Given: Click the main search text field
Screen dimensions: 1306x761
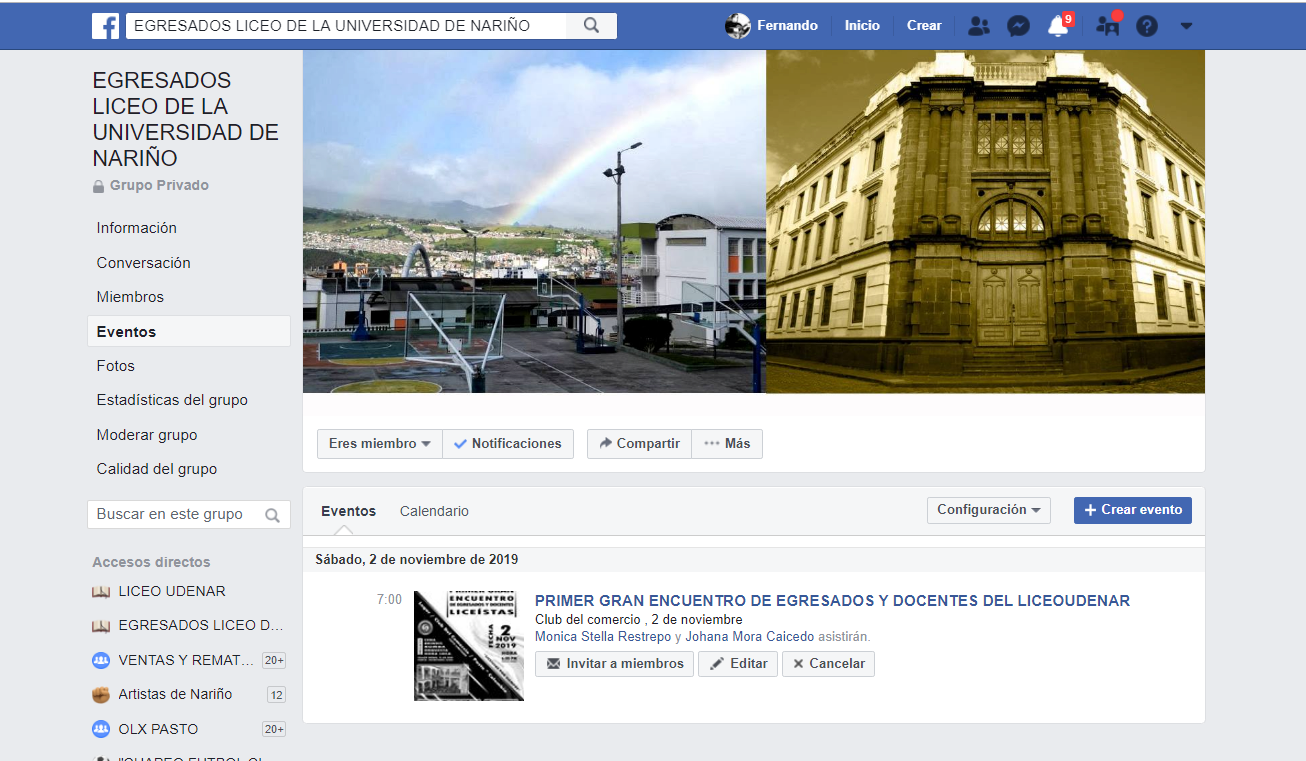Looking at the screenshot, I should pos(346,26).
